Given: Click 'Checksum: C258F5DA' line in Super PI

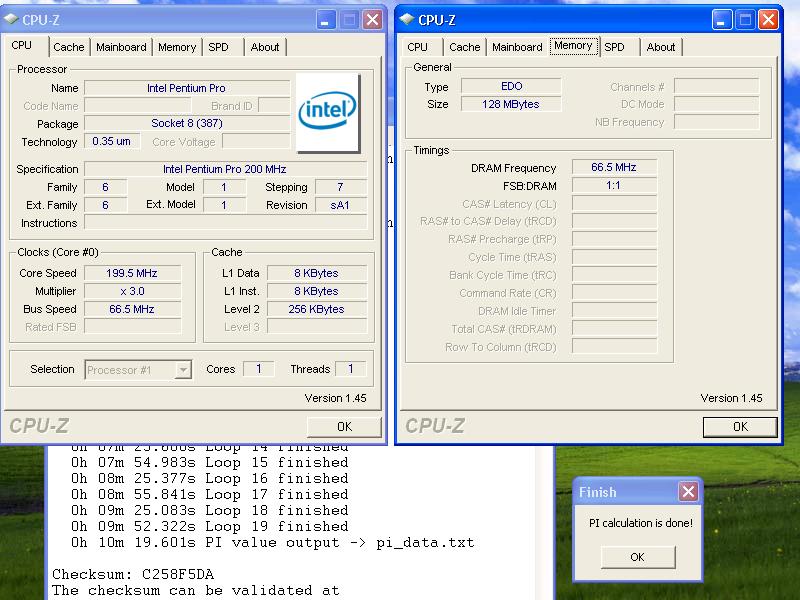Looking at the screenshot, I should click(133, 574).
